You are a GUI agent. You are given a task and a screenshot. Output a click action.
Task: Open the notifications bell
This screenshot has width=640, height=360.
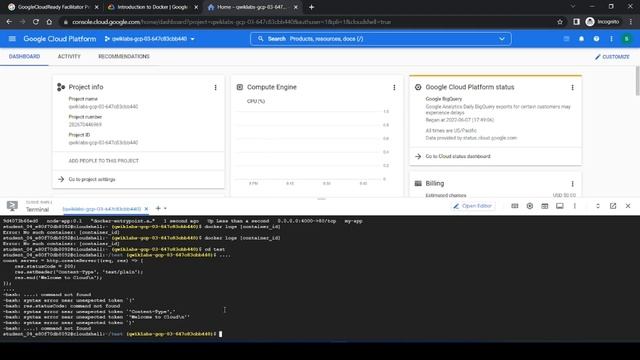581,39
